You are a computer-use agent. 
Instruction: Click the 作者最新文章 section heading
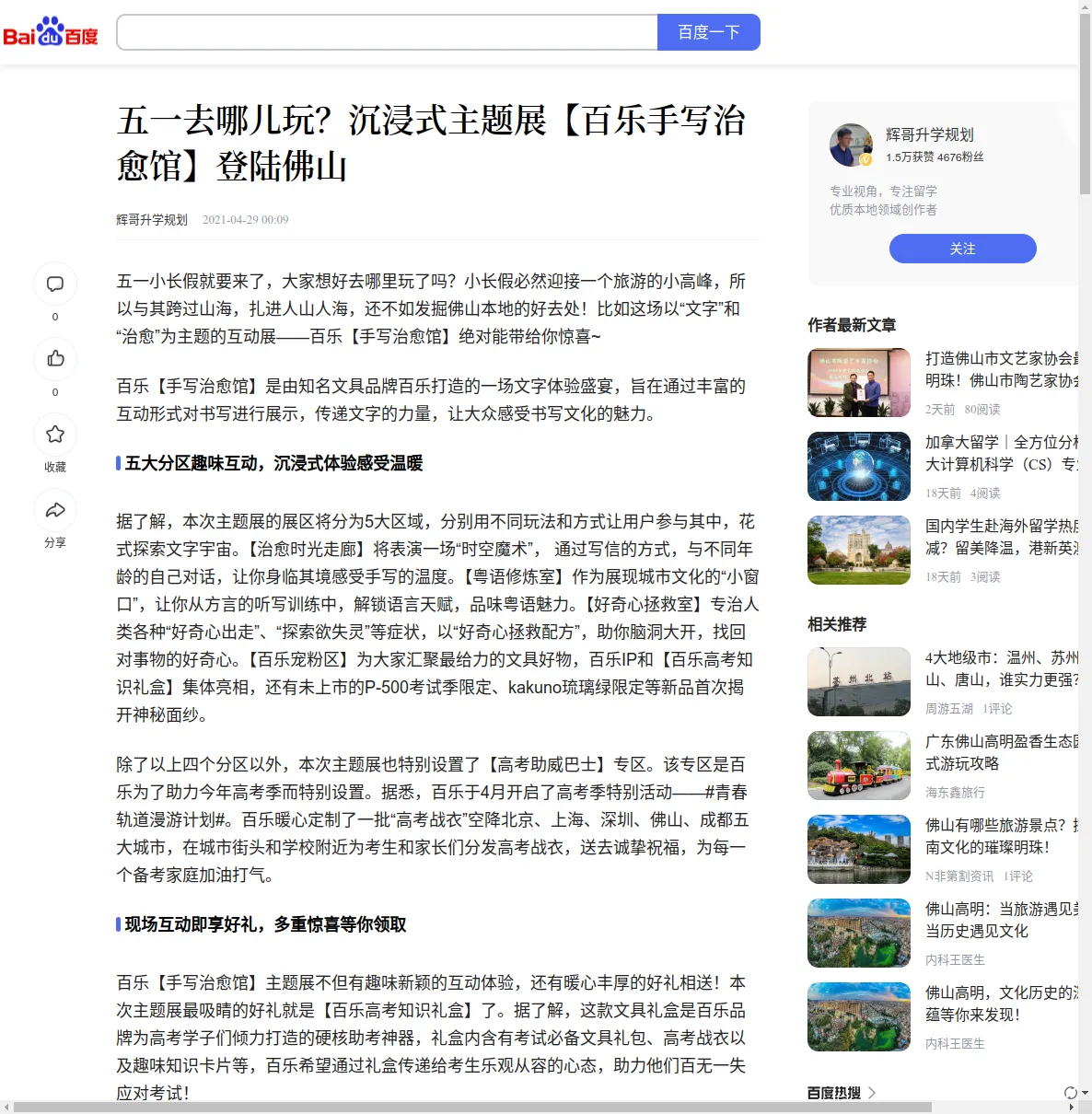point(852,325)
